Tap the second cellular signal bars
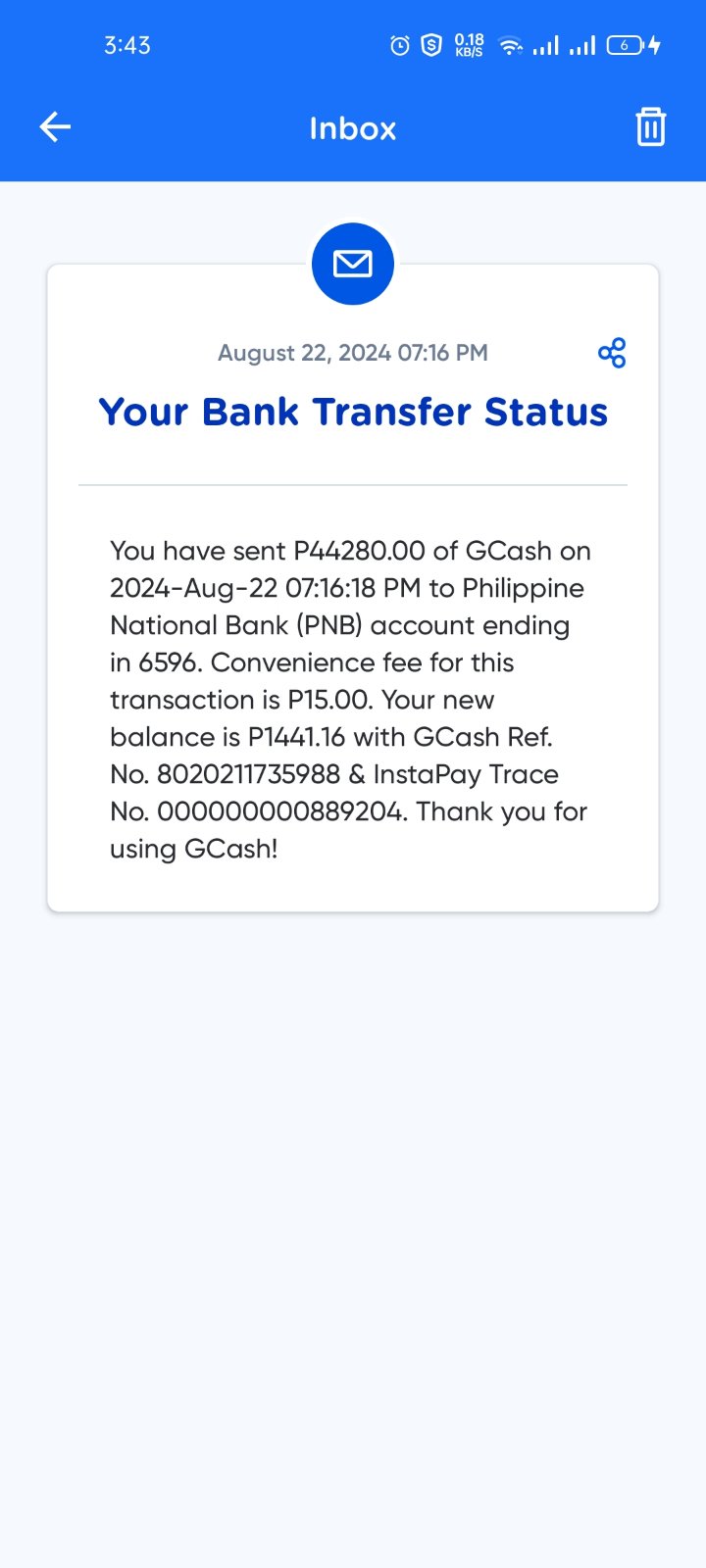Viewport: 706px width, 1568px height. pos(582,45)
